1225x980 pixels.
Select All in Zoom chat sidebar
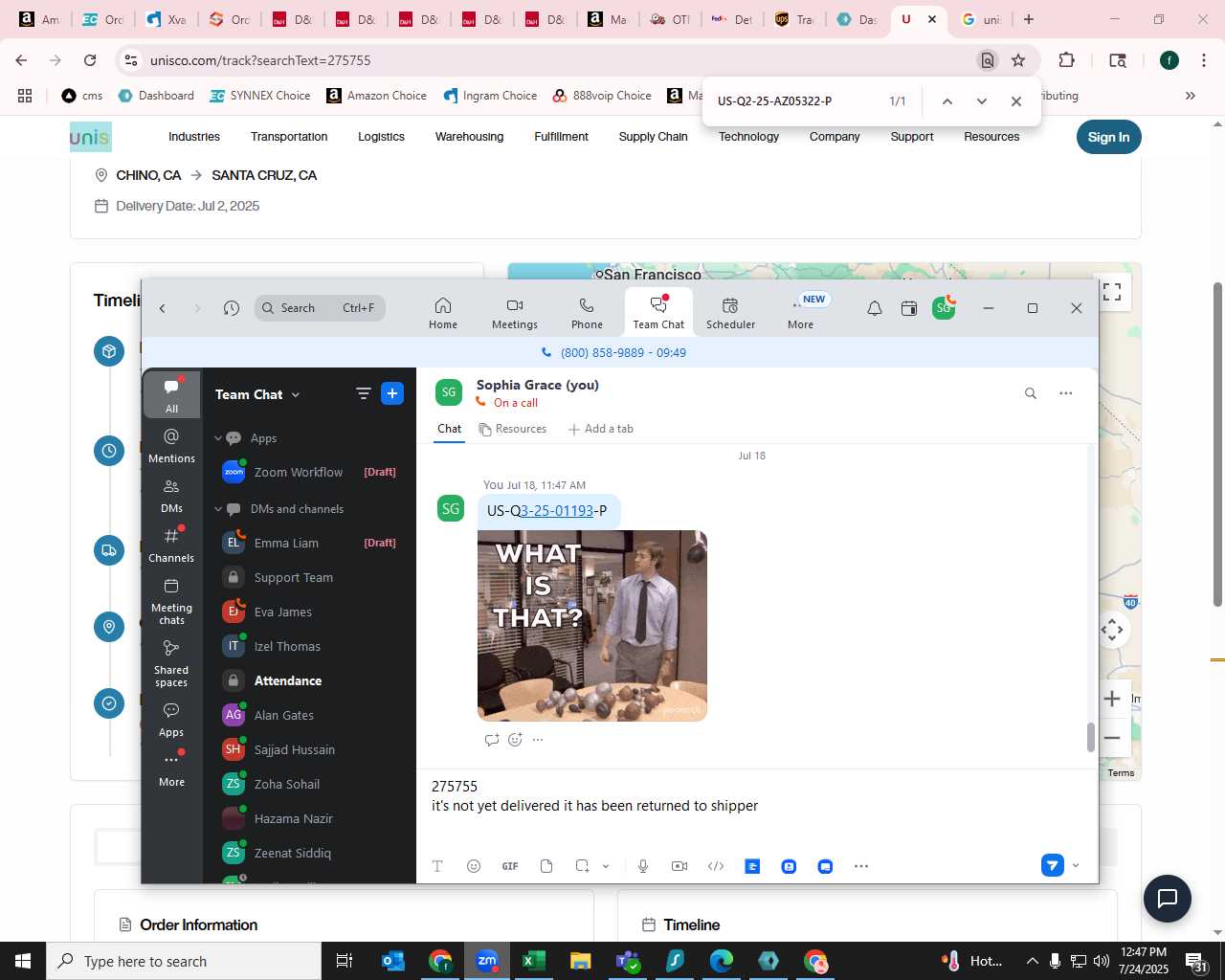click(x=172, y=394)
